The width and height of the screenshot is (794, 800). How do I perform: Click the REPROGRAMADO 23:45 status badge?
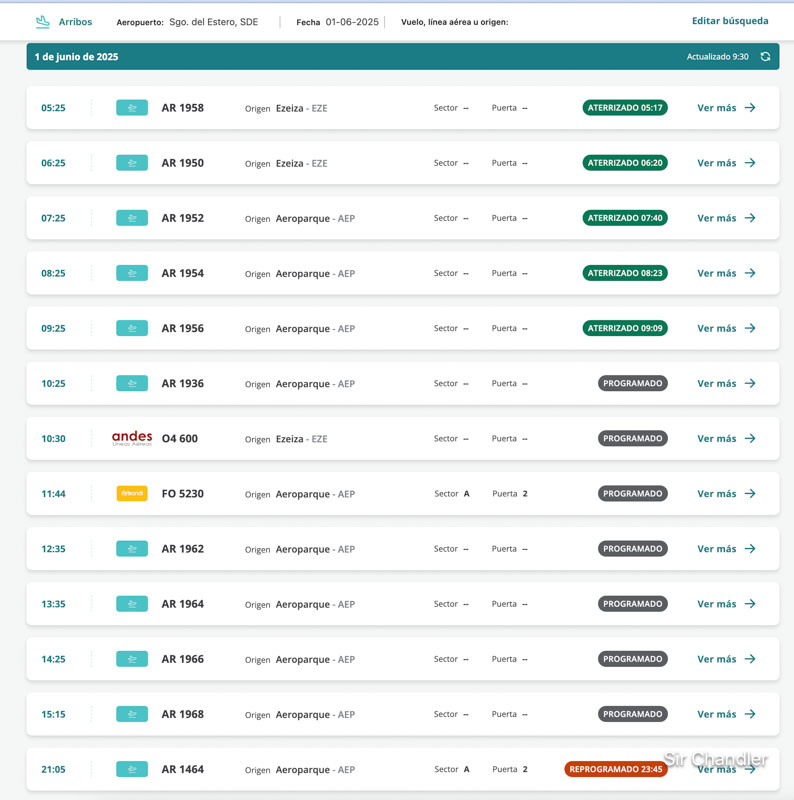pos(615,770)
